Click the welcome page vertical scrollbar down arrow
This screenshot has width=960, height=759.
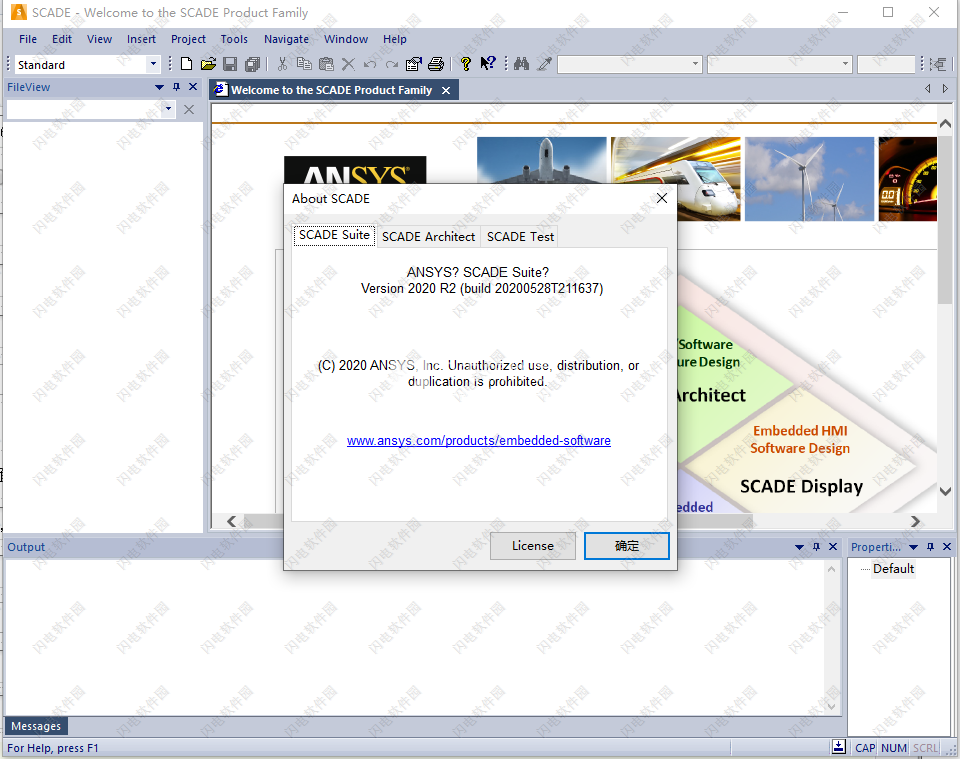945,491
